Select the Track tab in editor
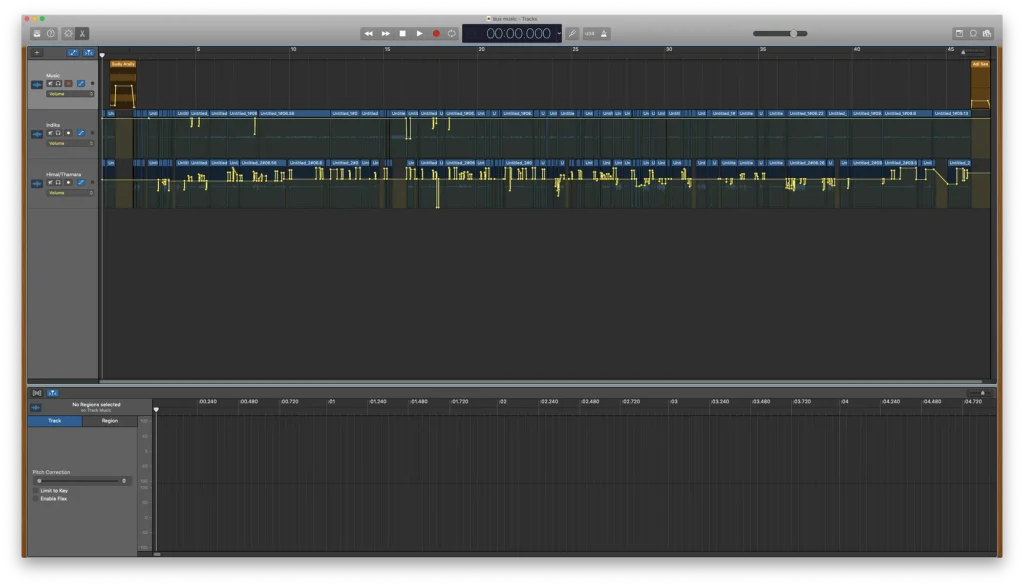Image resolution: width=1024 pixels, height=586 pixels. pos(55,421)
